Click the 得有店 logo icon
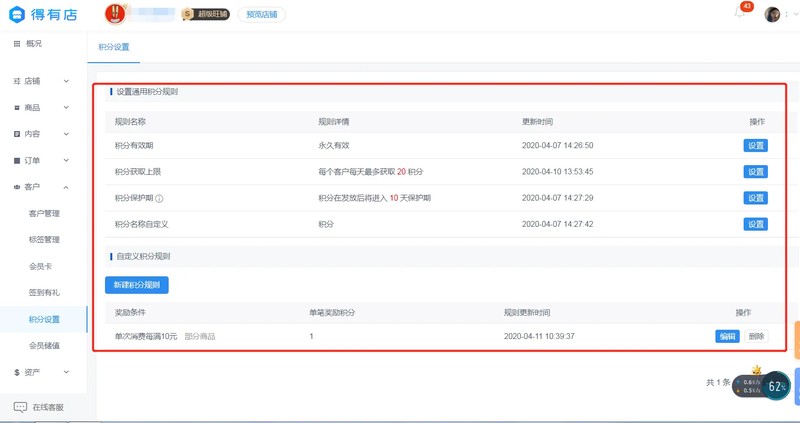800x423 pixels. click(x=17, y=14)
